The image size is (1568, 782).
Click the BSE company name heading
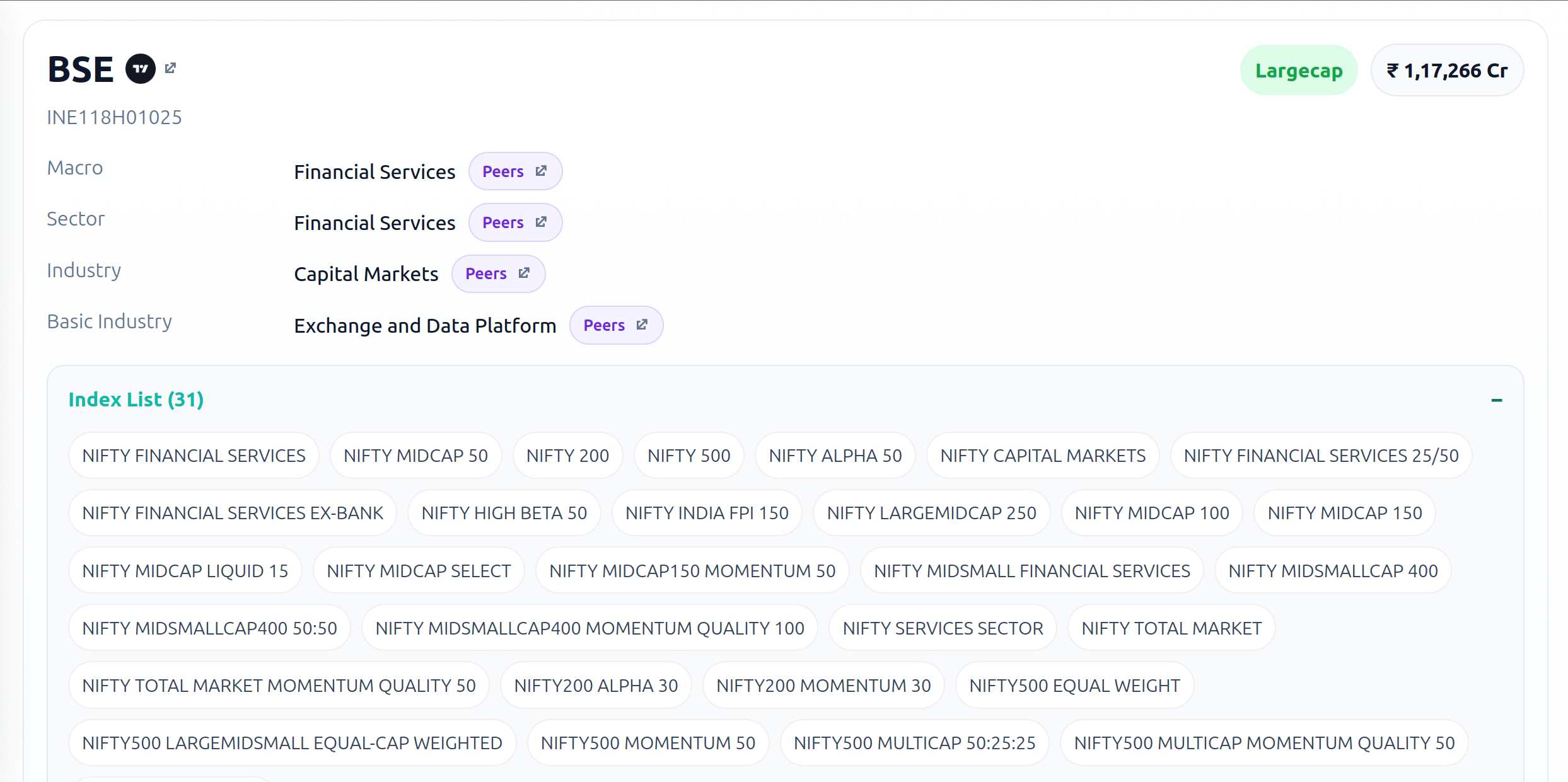click(81, 69)
